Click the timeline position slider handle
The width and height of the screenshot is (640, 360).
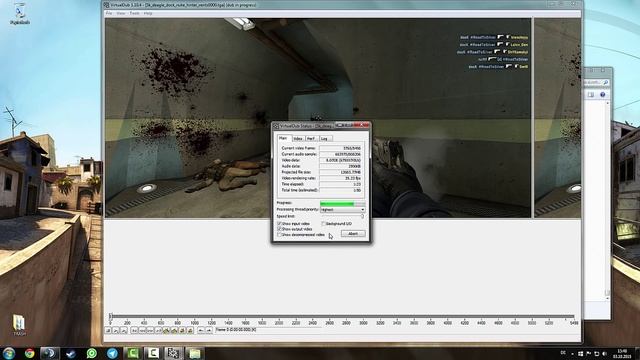pos(111,316)
